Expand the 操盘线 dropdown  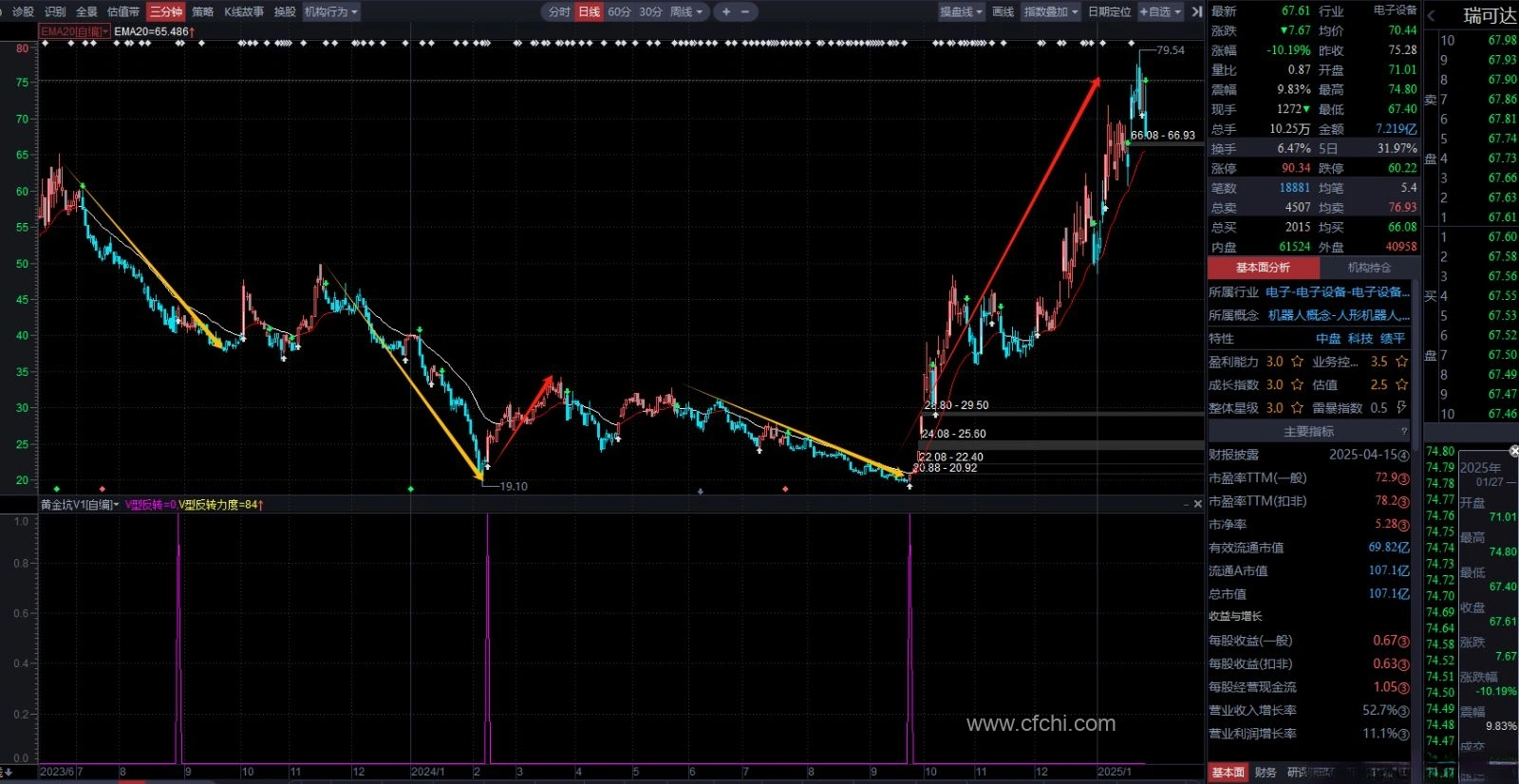click(x=962, y=11)
